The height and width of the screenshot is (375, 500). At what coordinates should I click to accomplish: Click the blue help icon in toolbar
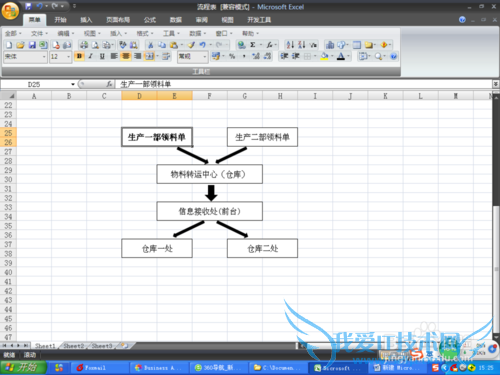(x=394, y=56)
